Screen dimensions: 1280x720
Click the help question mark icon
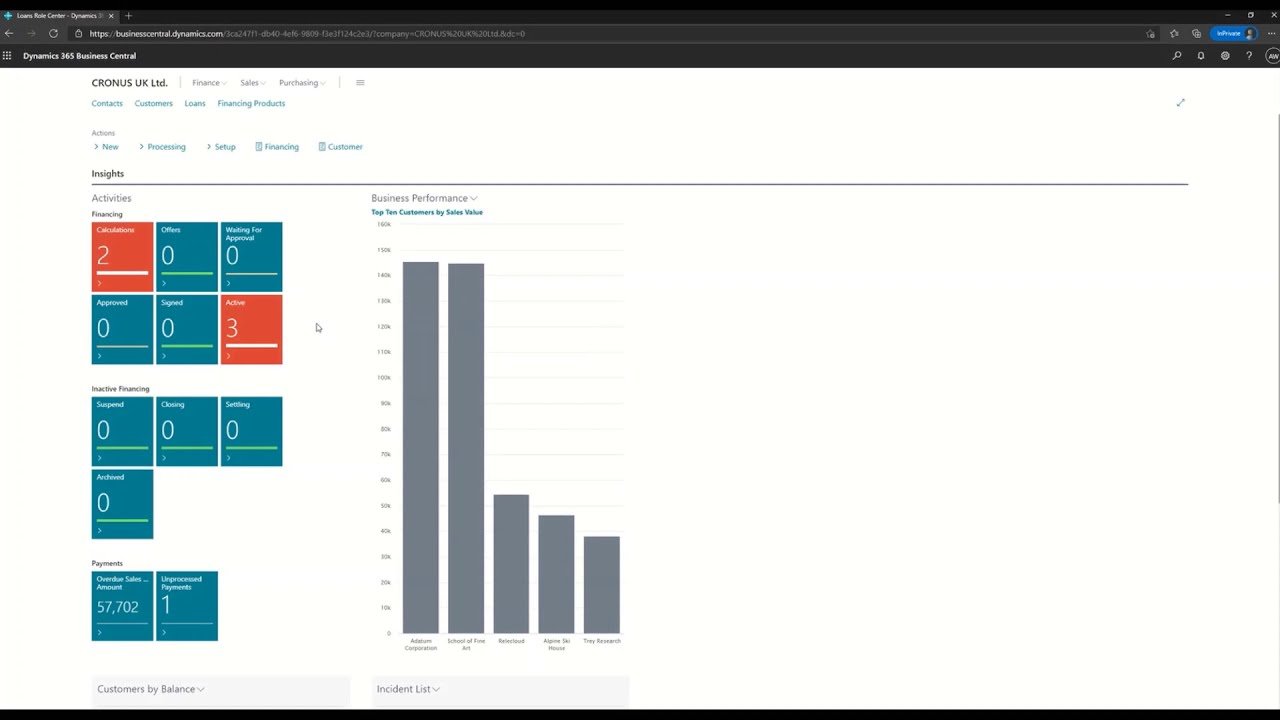pos(1249,56)
